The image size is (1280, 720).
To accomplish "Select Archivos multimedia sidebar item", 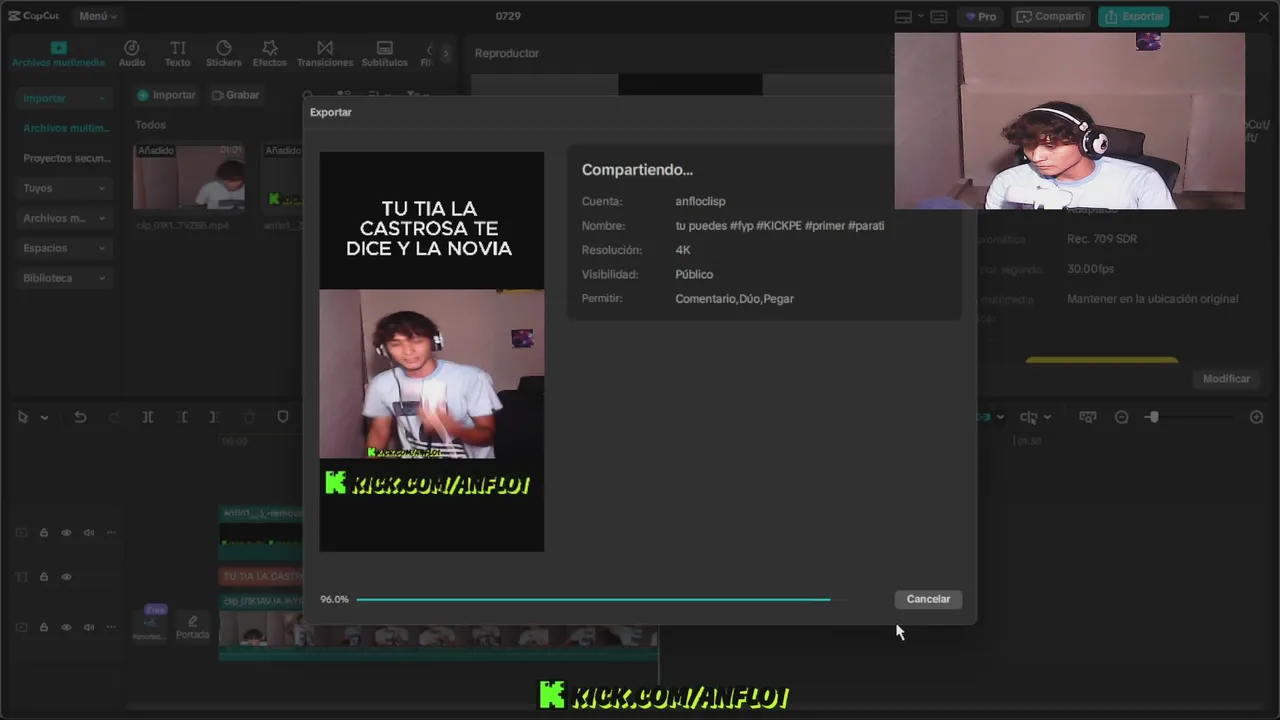I will tap(66, 128).
